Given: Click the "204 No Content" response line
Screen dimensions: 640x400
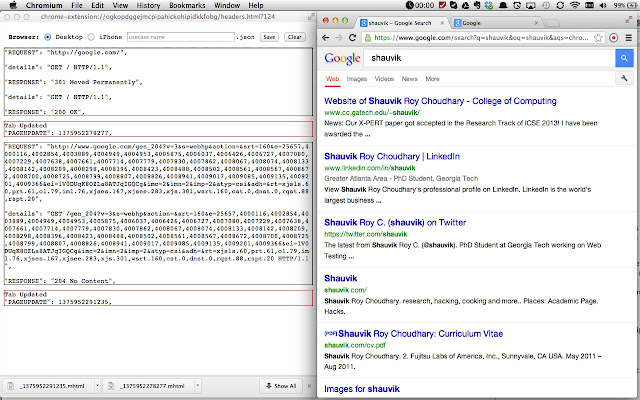Looking at the screenshot, I should click(60, 281).
